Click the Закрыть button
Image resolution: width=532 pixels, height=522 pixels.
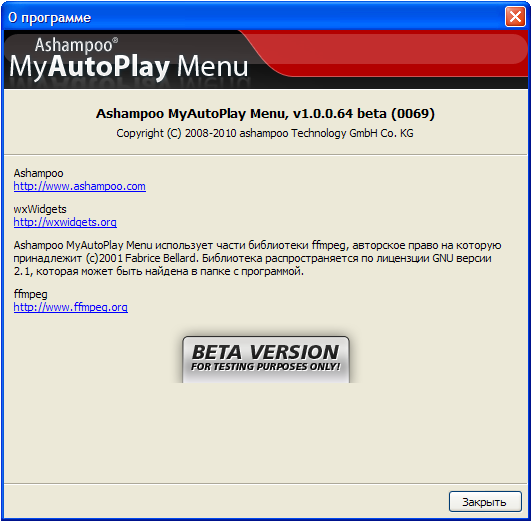(x=485, y=502)
